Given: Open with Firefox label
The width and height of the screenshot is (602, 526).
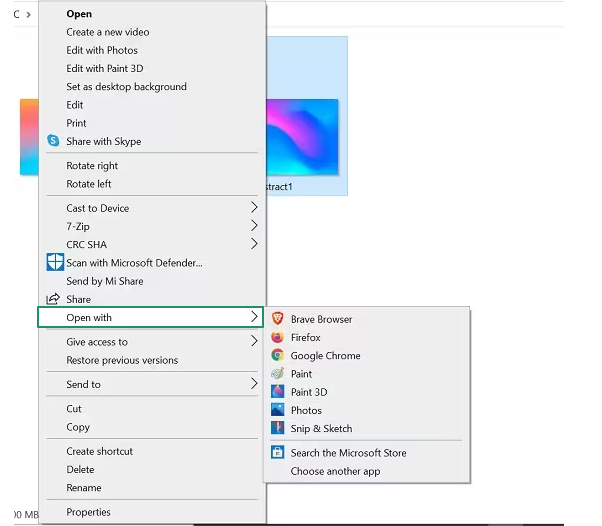Looking at the screenshot, I should 306,337.
